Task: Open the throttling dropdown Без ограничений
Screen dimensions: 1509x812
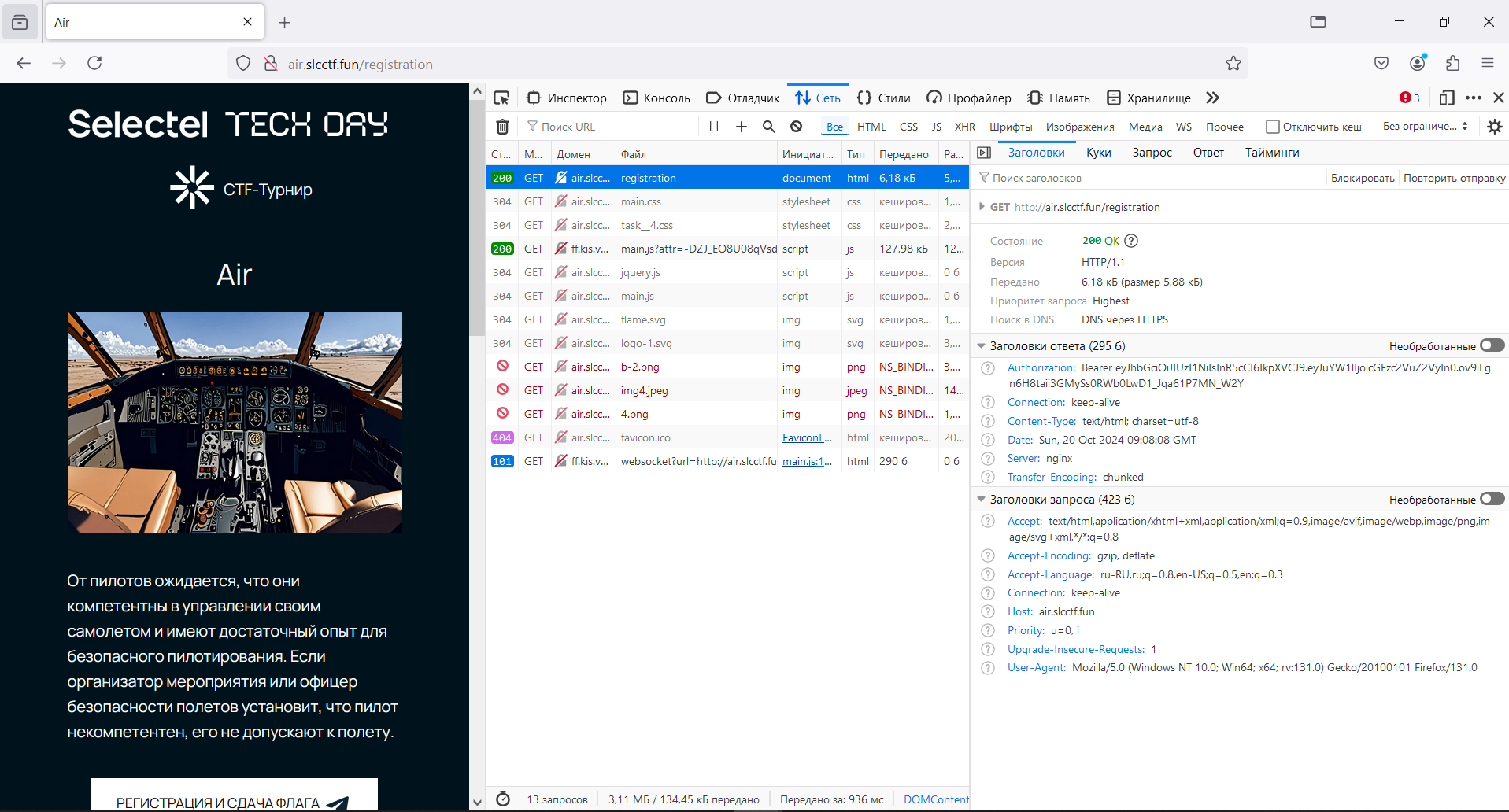Action: 1425,126
